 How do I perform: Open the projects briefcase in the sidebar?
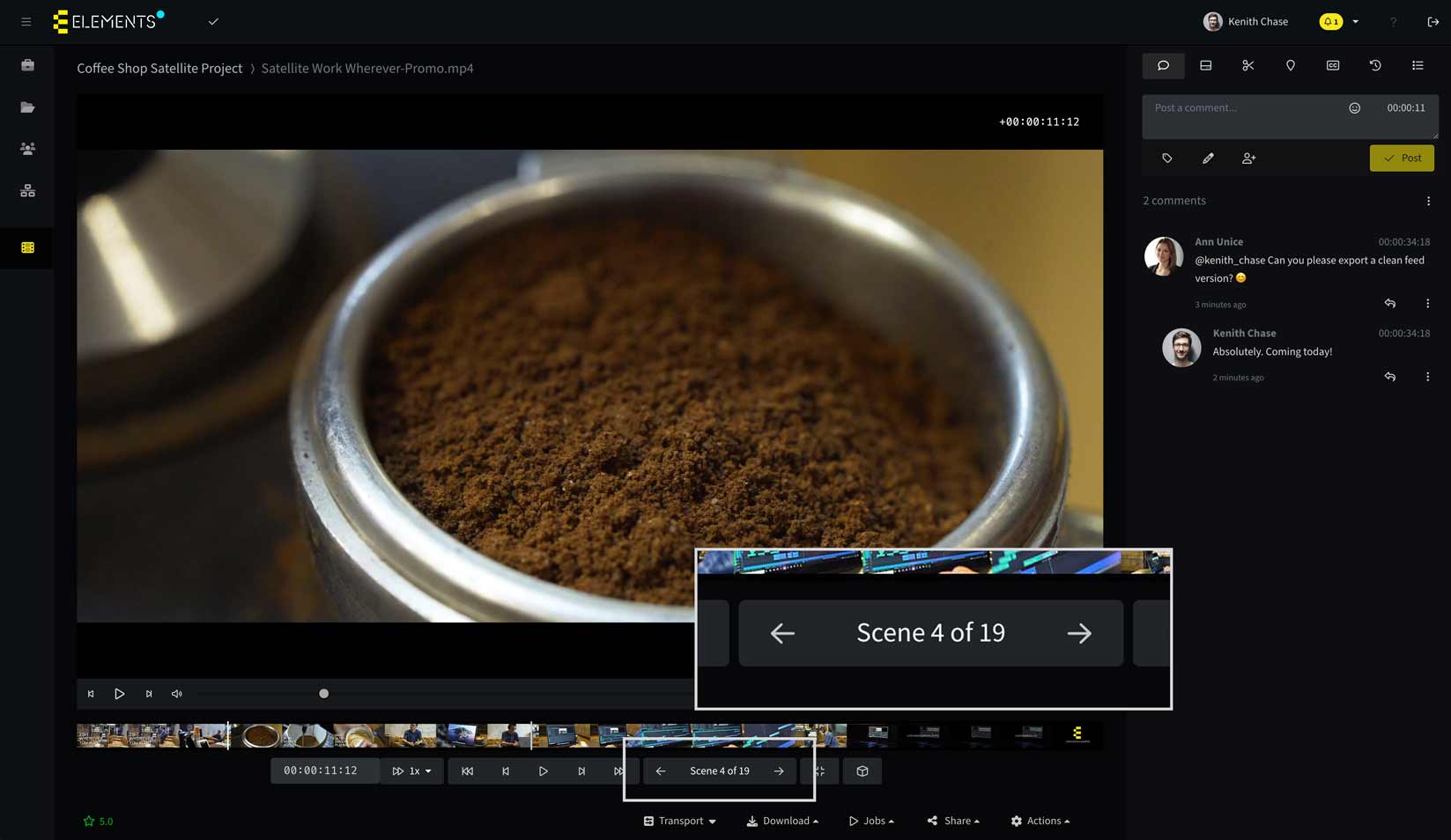(x=26, y=64)
